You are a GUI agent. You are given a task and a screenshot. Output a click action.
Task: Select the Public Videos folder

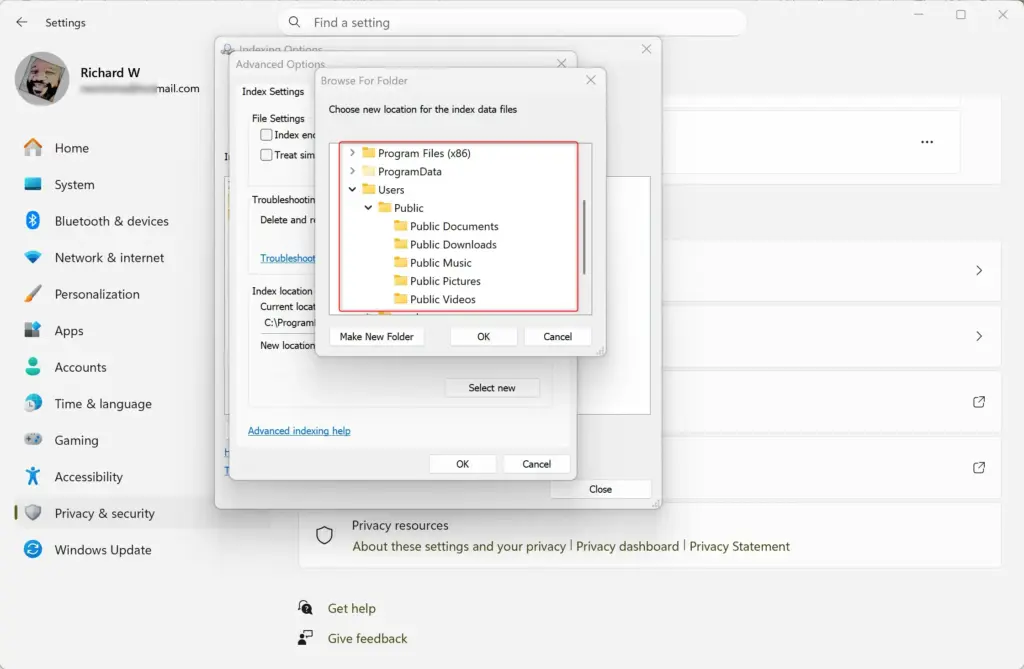click(443, 299)
